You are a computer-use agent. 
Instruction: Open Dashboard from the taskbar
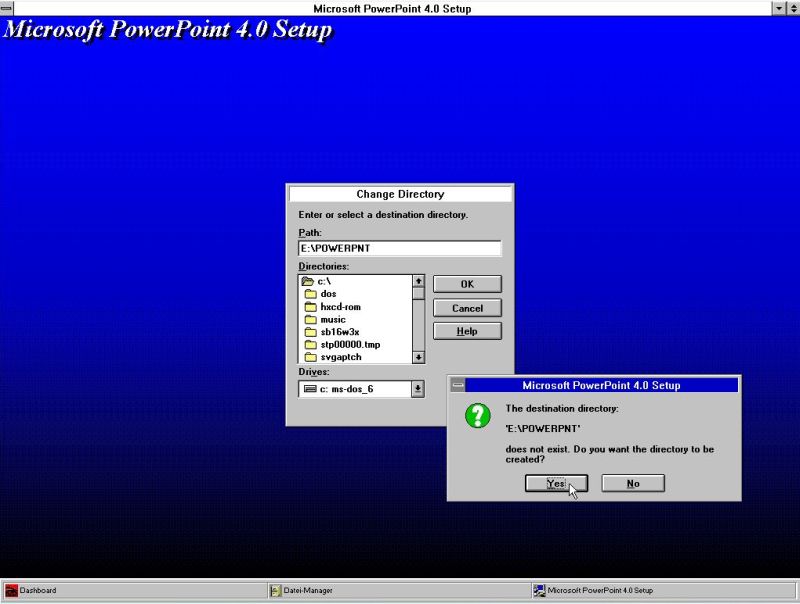click(134, 591)
